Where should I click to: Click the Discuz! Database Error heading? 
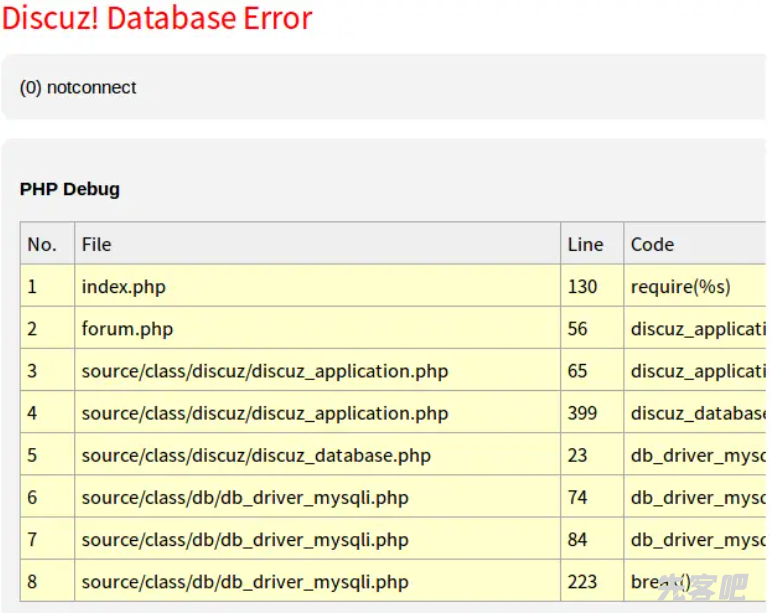point(157,18)
